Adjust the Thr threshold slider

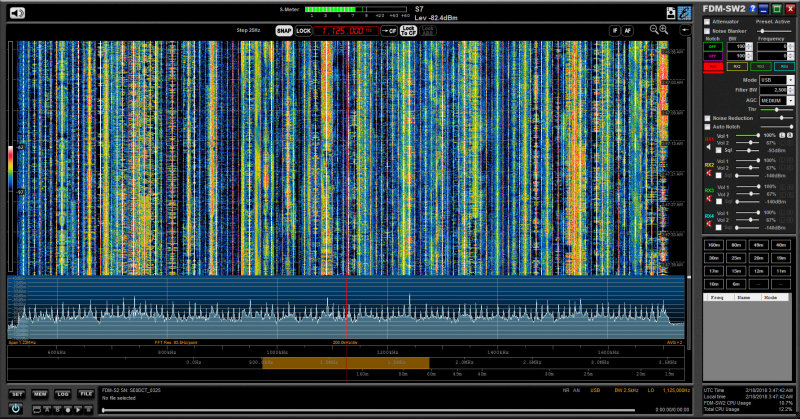(x=777, y=110)
